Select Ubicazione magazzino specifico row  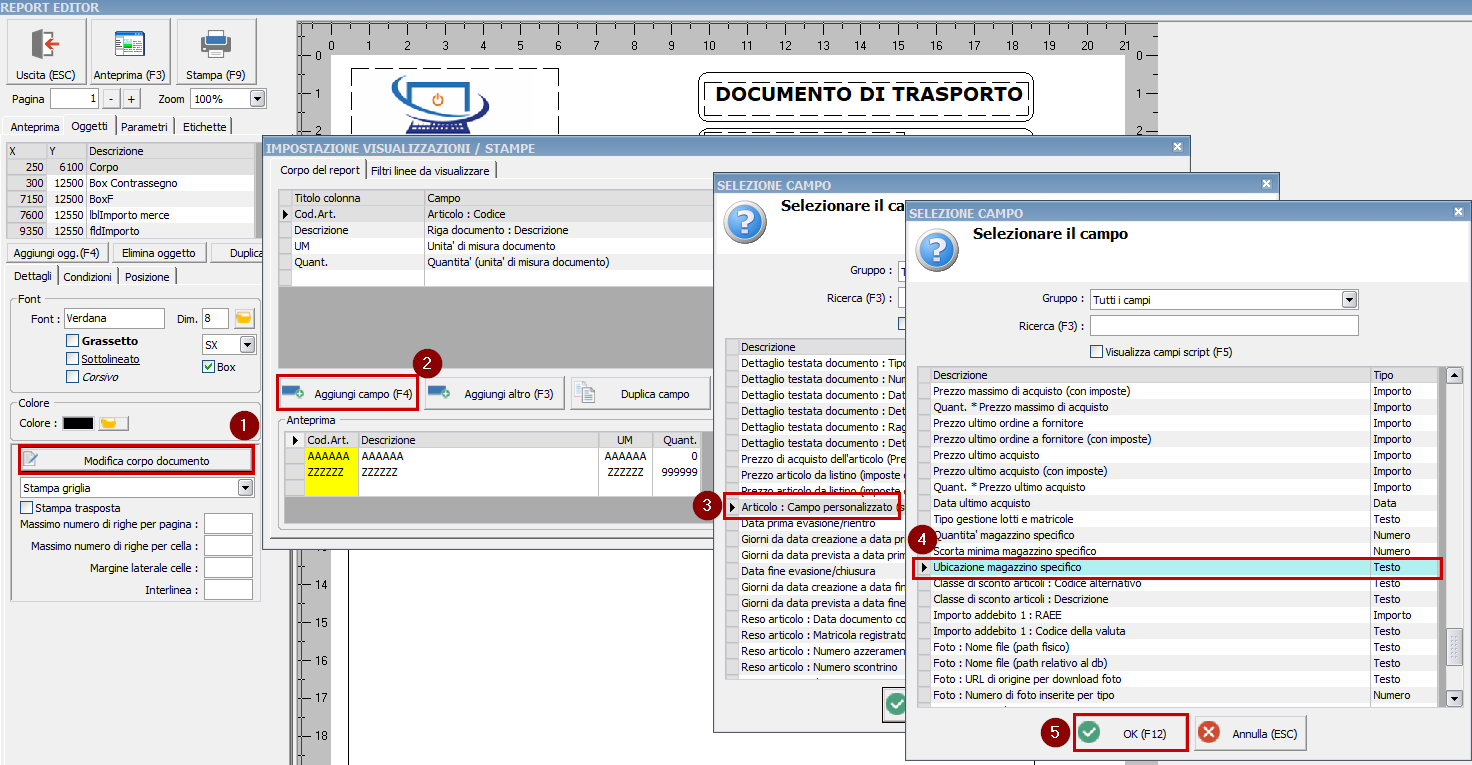point(1180,568)
